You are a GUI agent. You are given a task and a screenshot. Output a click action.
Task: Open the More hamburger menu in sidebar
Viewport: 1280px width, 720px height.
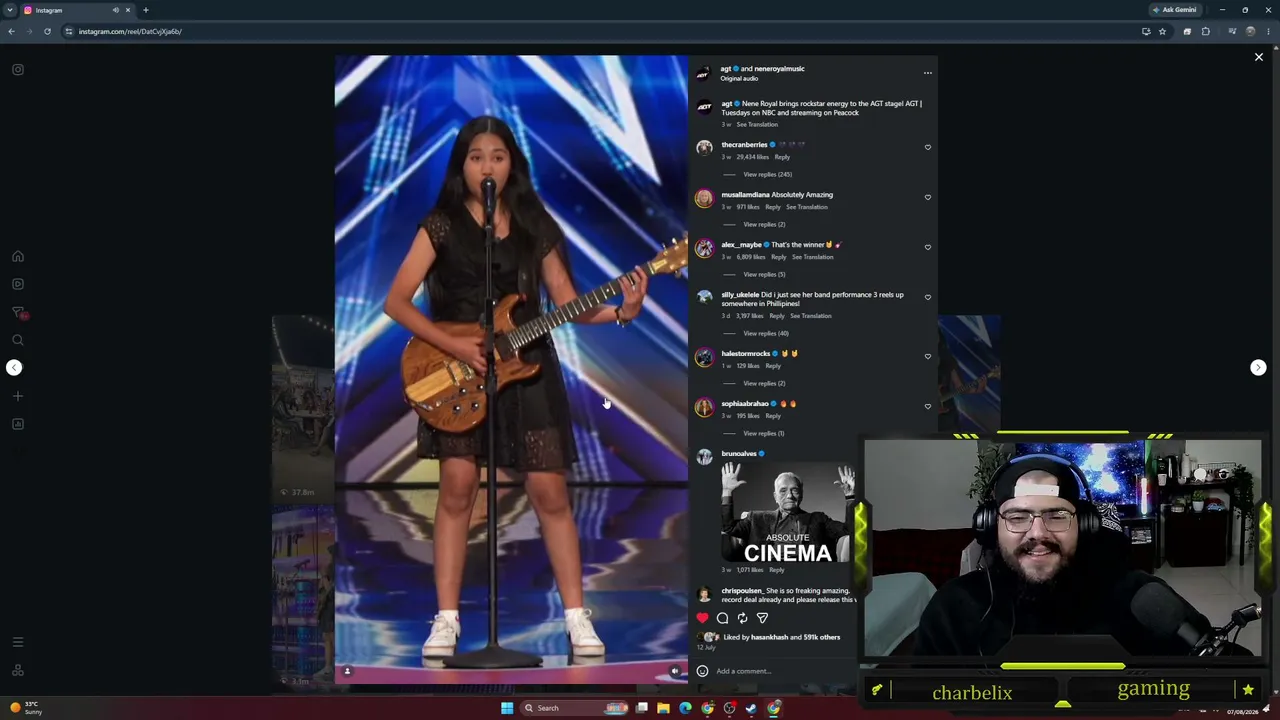[x=18, y=642]
